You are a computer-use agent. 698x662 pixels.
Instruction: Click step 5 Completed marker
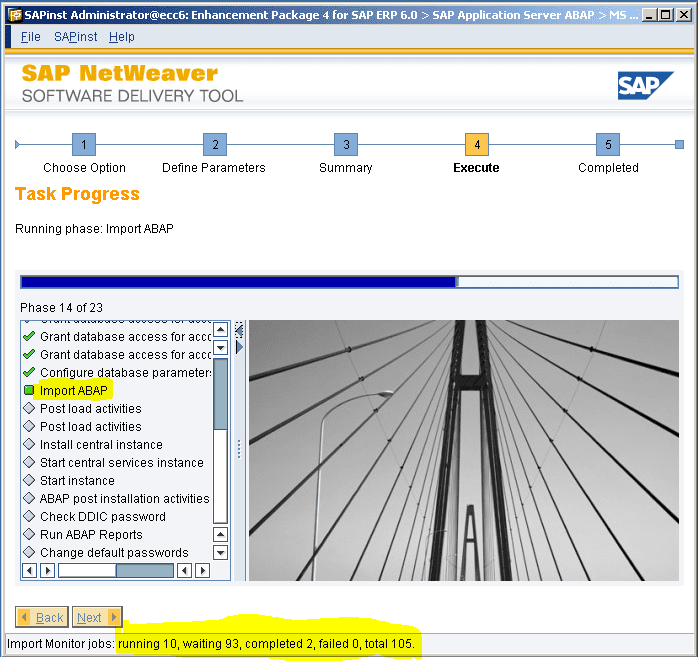click(x=608, y=144)
